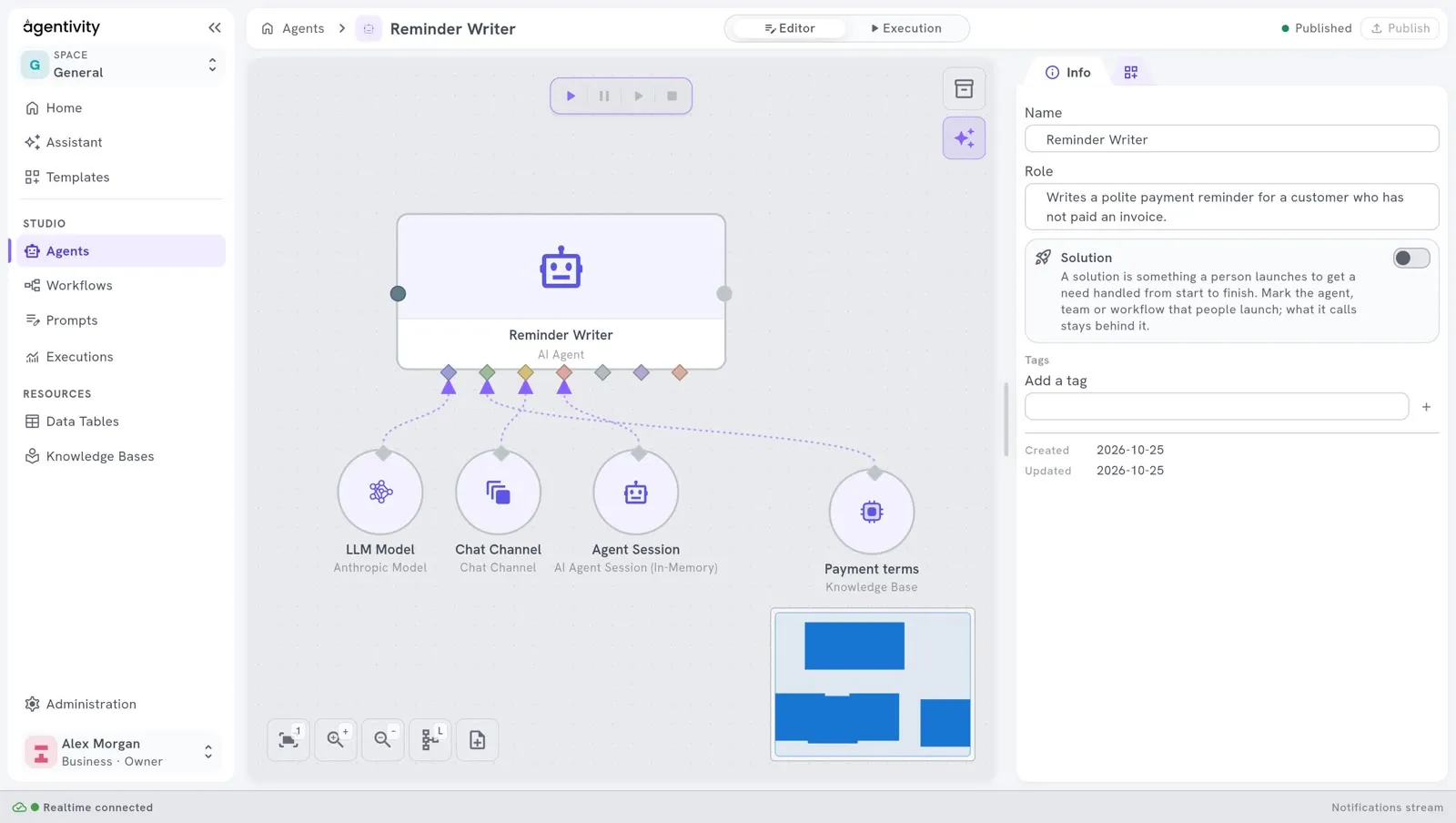Open Workflows in the sidebar
Viewport: 1456px width, 823px height.
[121, 286]
